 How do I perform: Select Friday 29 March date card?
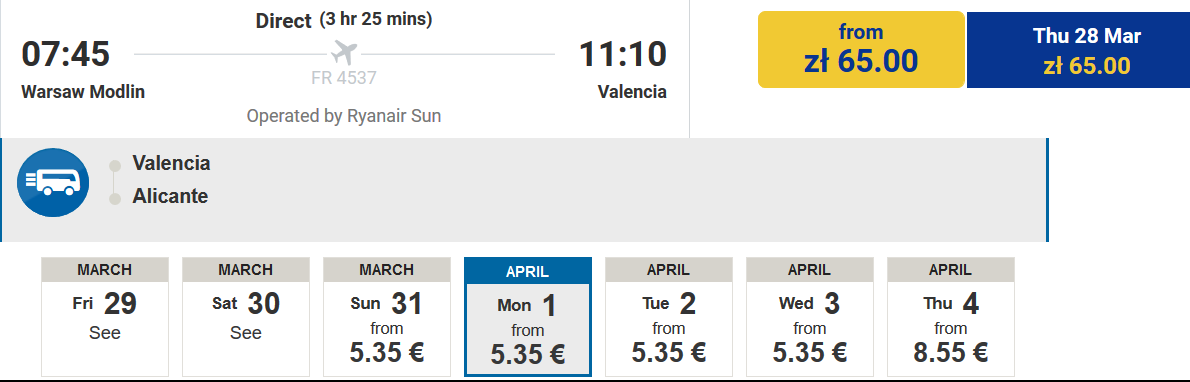[x=105, y=317]
